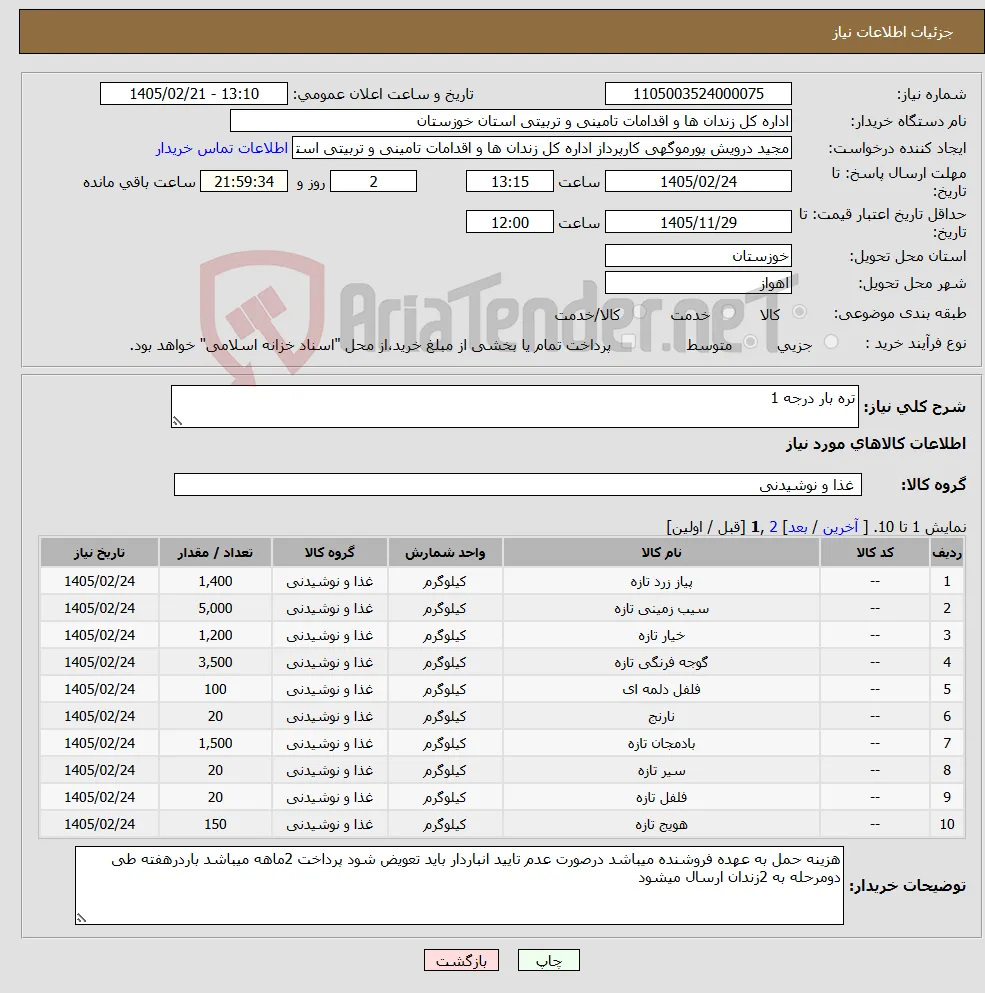Click the resize handle of description textarea
This screenshot has height=993, width=985.
coord(177,421)
